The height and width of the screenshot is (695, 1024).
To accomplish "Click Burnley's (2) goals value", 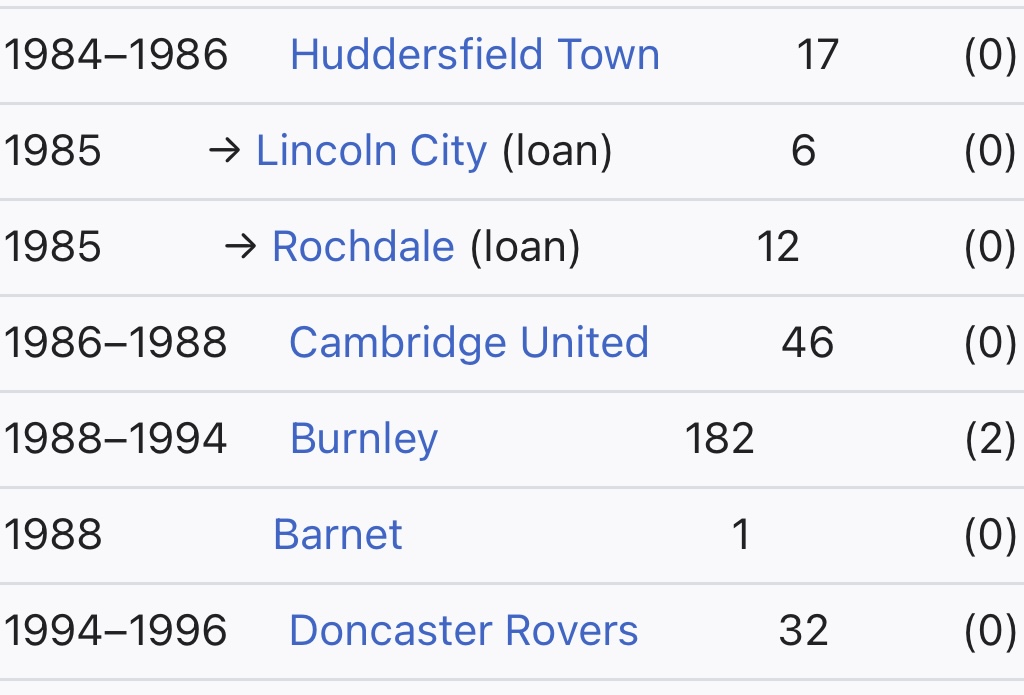I will pyautogui.click(x=989, y=439).
